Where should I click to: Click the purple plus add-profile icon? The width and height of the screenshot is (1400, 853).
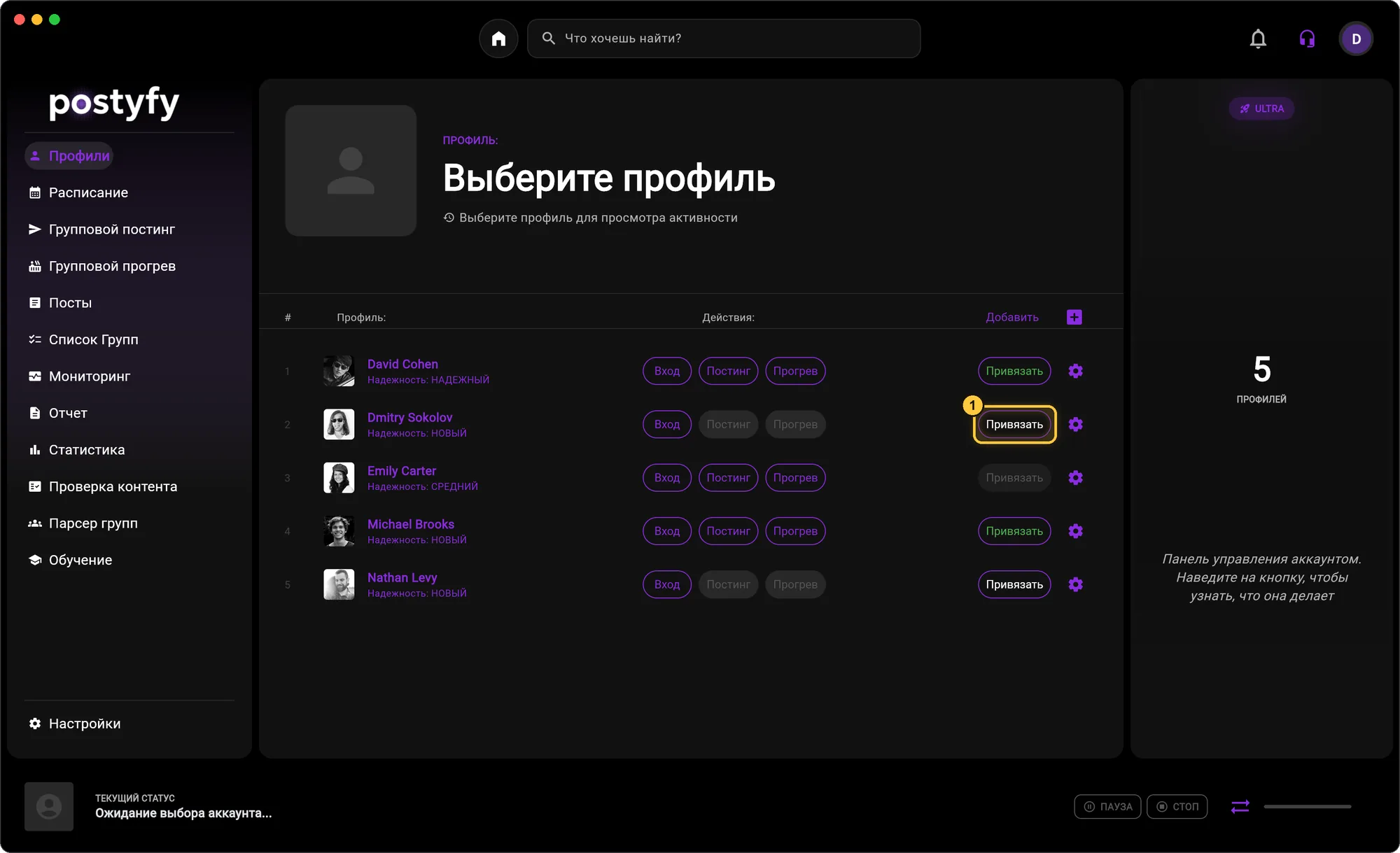coord(1074,317)
